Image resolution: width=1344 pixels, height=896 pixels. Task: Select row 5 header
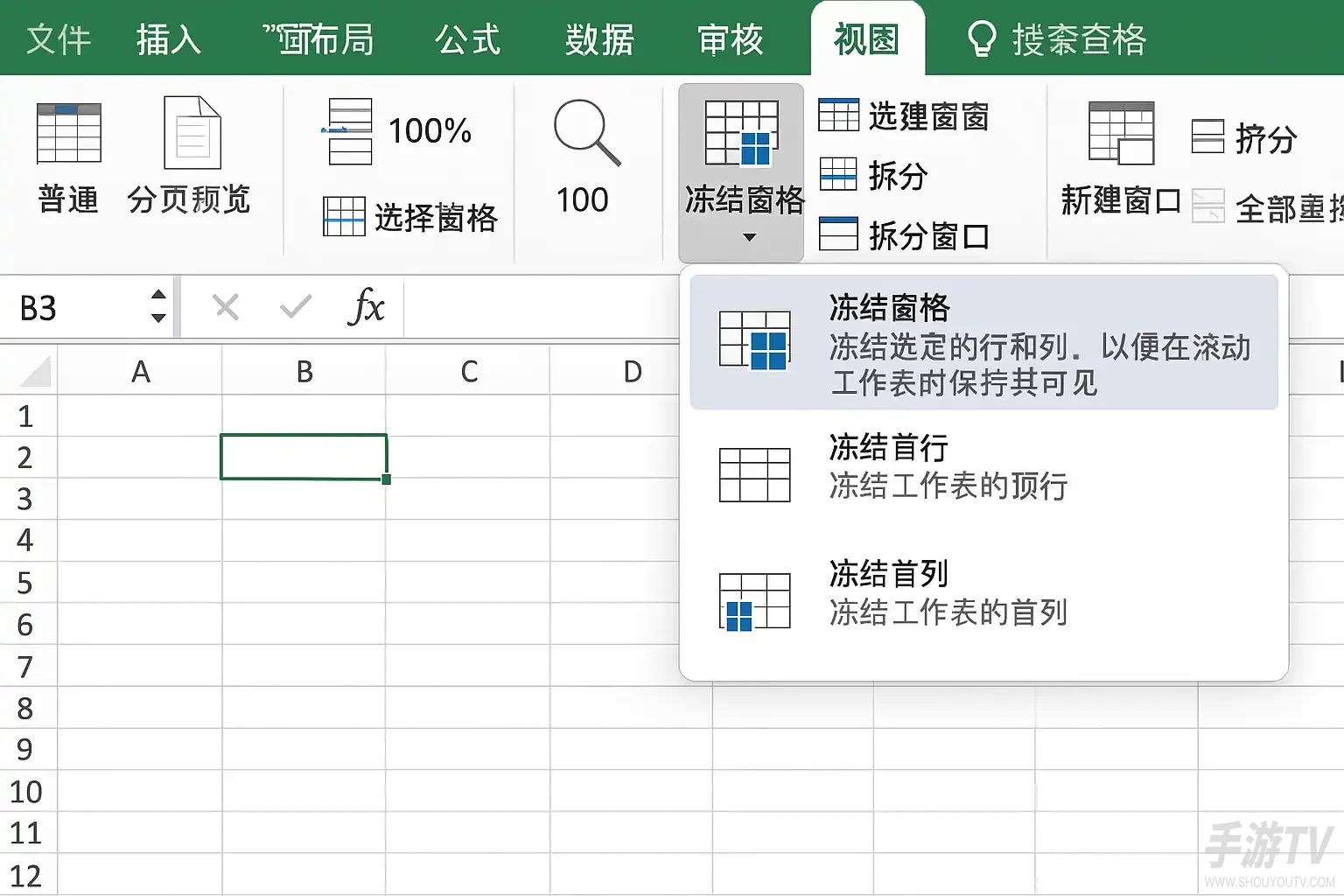(x=26, y=582)
